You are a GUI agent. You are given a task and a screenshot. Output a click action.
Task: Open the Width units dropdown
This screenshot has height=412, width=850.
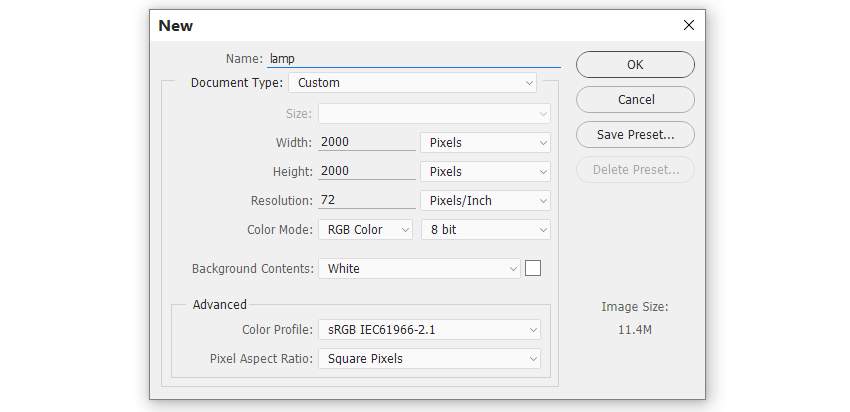click(485, 143)
